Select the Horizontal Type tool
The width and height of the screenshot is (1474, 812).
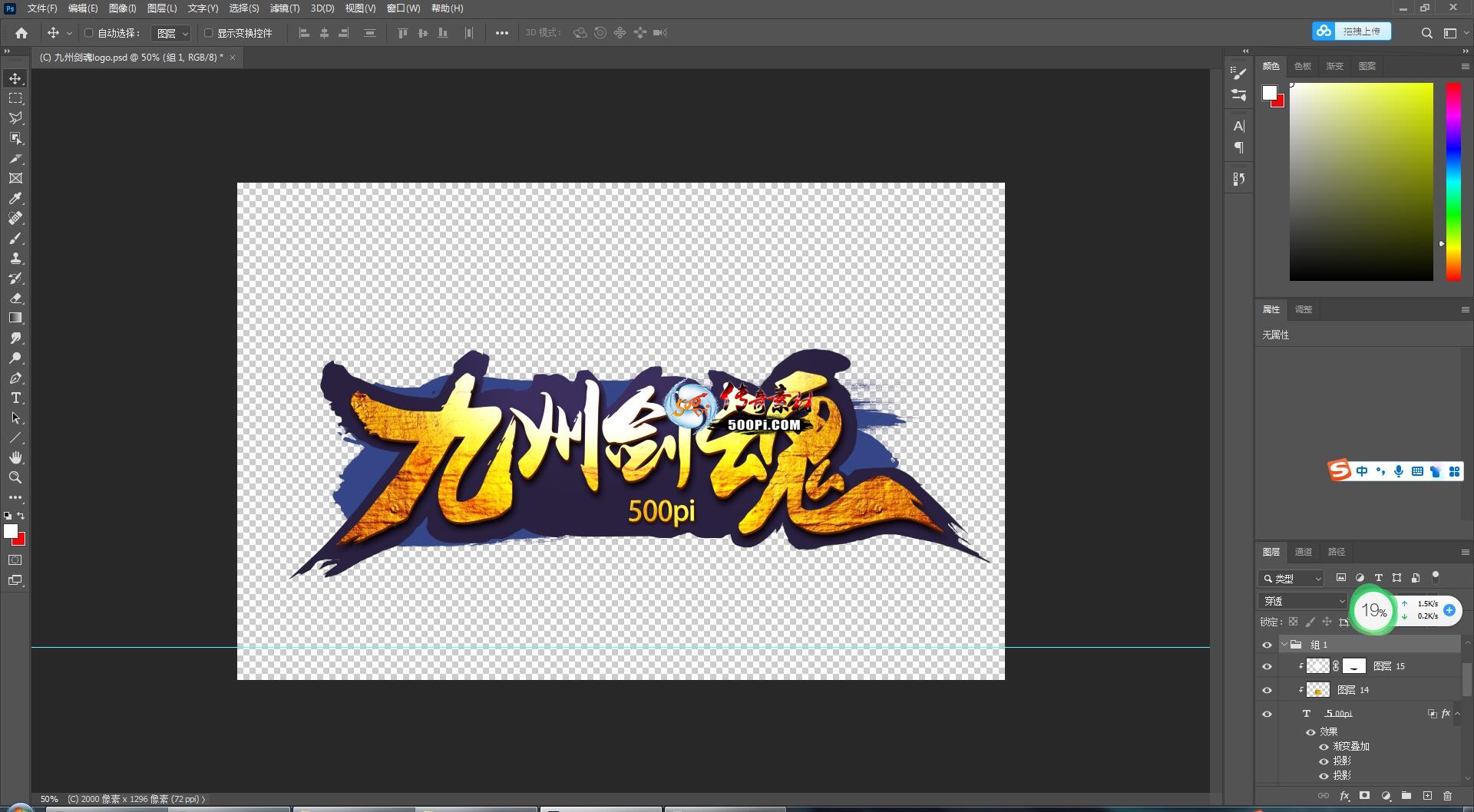click(15, 398)
